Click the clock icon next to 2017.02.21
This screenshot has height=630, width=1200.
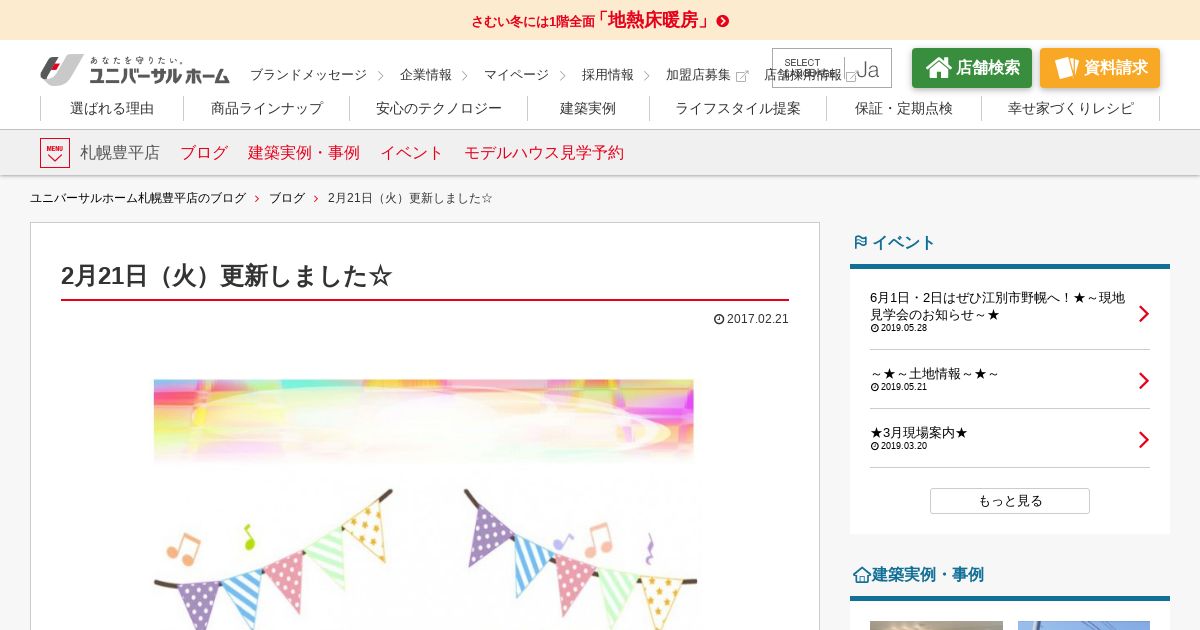pos(719,319)
